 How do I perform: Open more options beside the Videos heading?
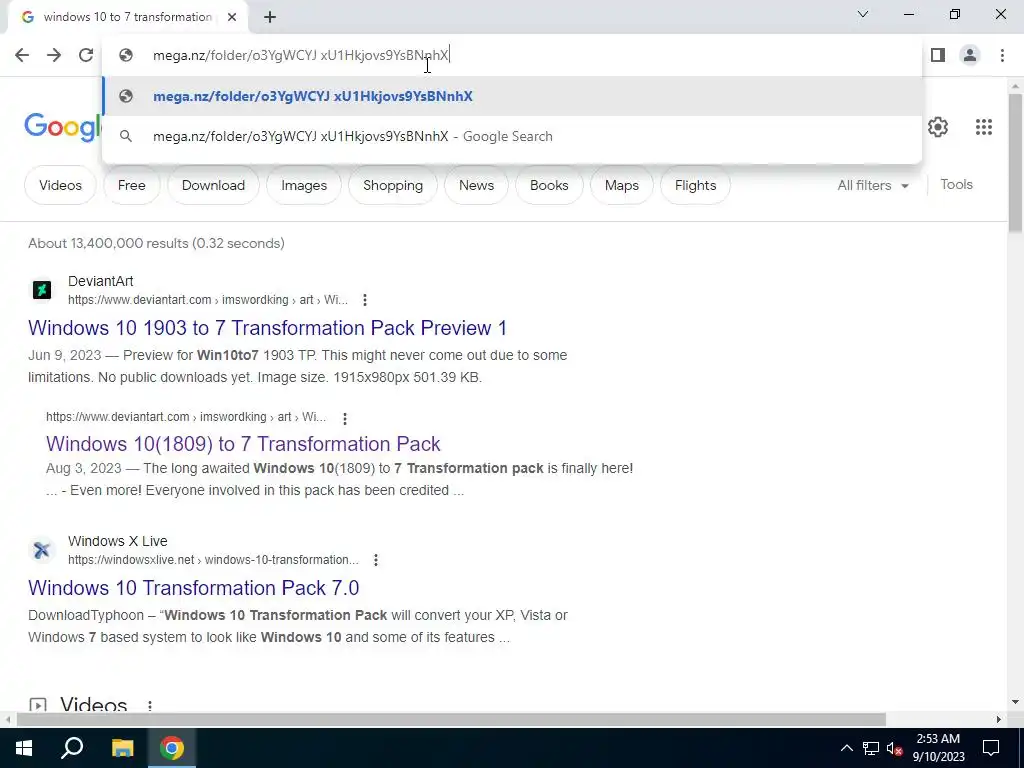[150, 705]
